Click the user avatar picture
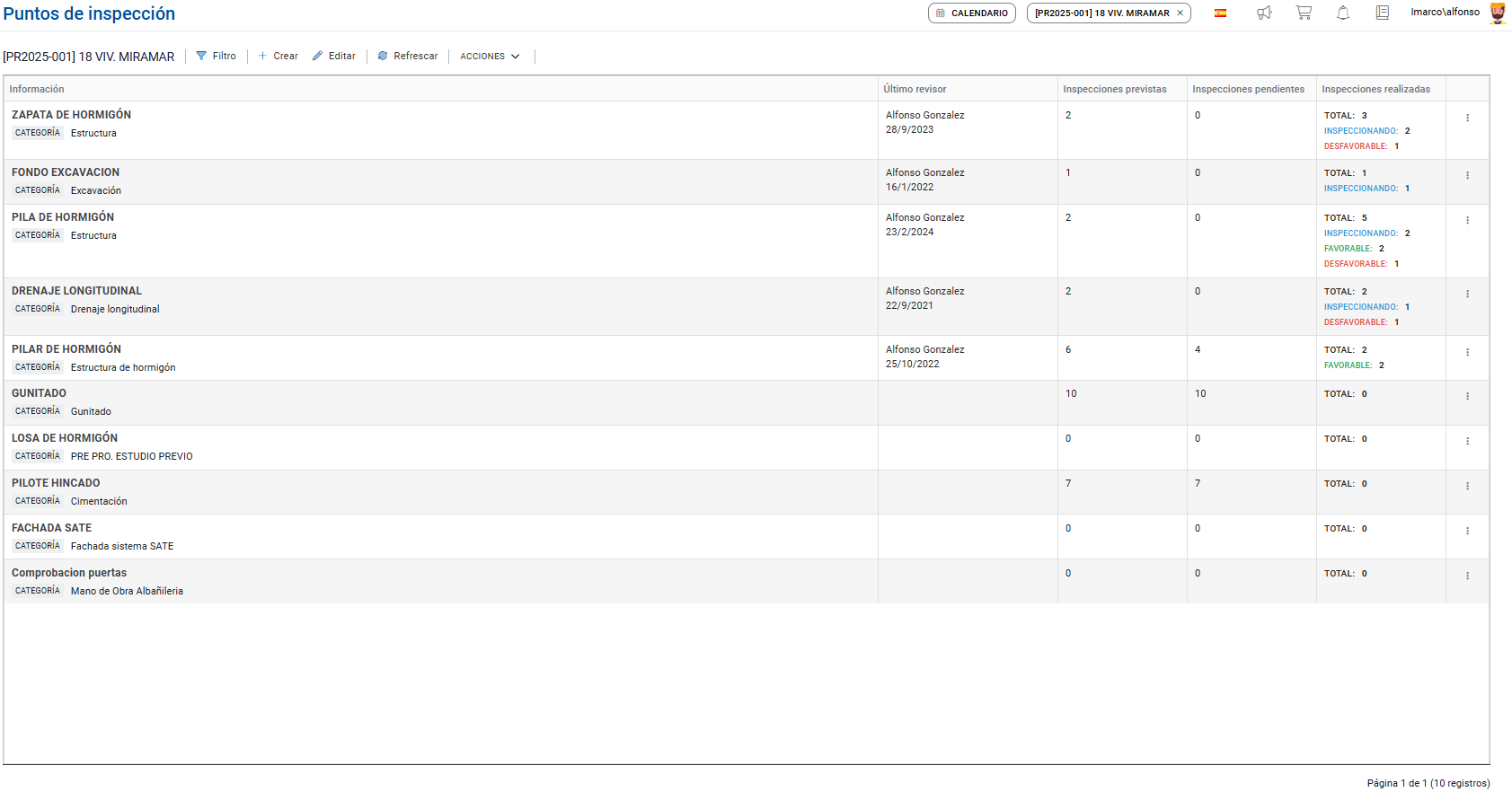The height and width of the screenshot is (792, 1512). pyautogui.click(x=1498, y=13)
